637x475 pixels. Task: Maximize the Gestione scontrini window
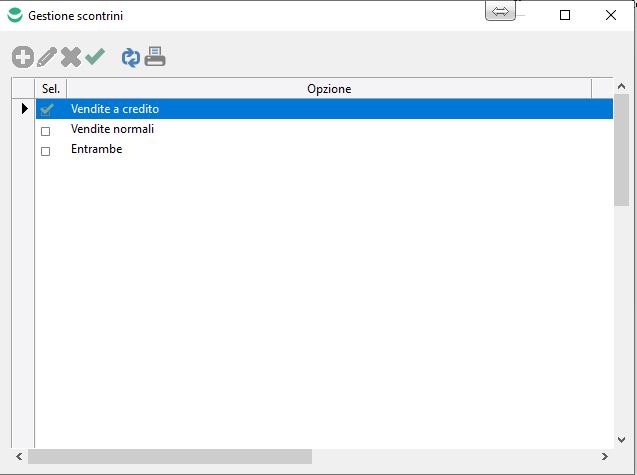pyautogui.click(x=565, y=15)
